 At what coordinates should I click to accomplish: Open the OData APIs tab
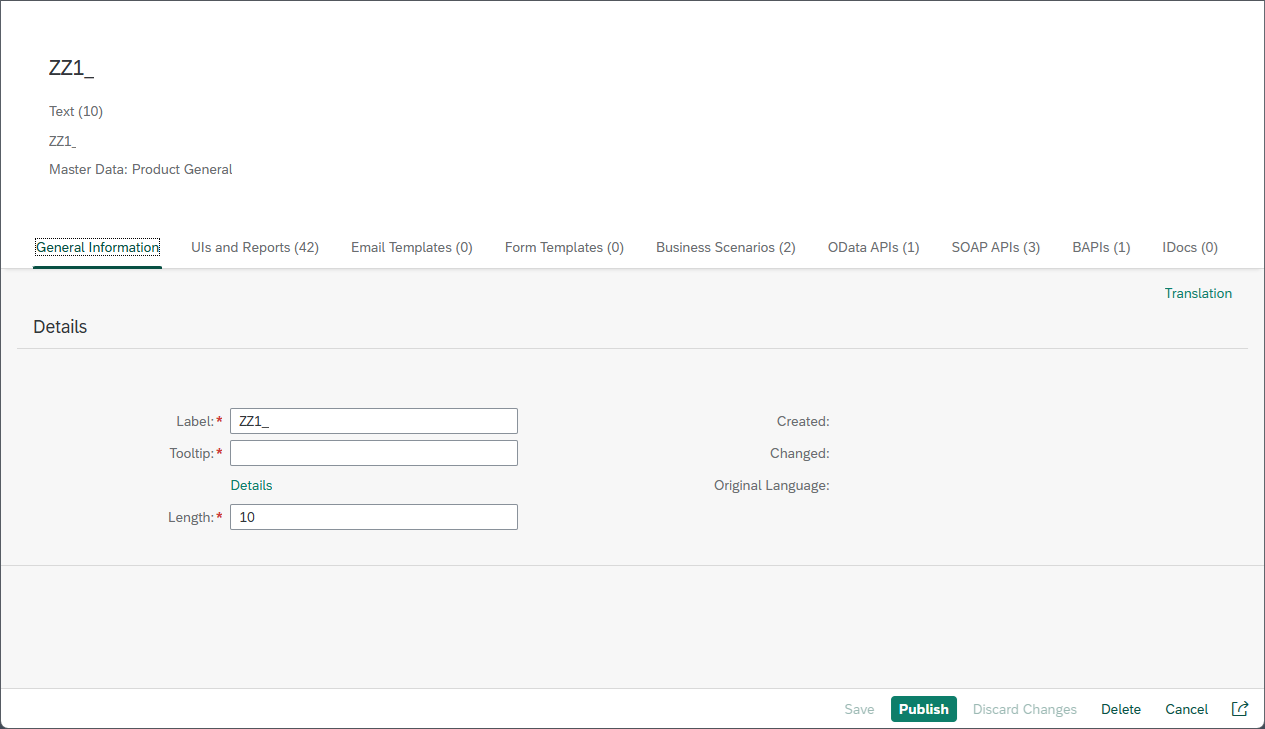[x=873, y=247]
